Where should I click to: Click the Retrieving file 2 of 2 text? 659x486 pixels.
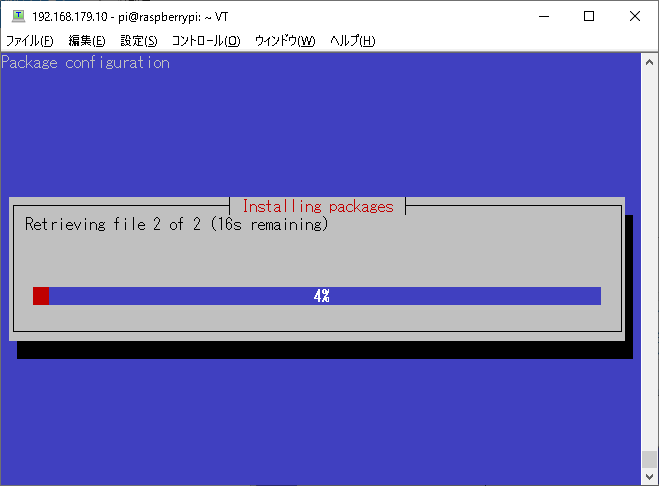pos(113,224)
